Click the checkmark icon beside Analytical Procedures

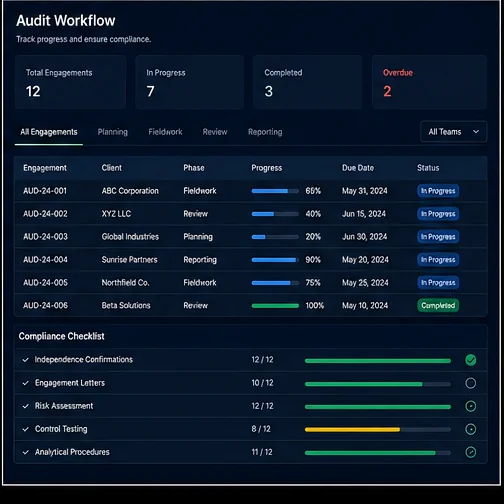(x=25, y=452)
